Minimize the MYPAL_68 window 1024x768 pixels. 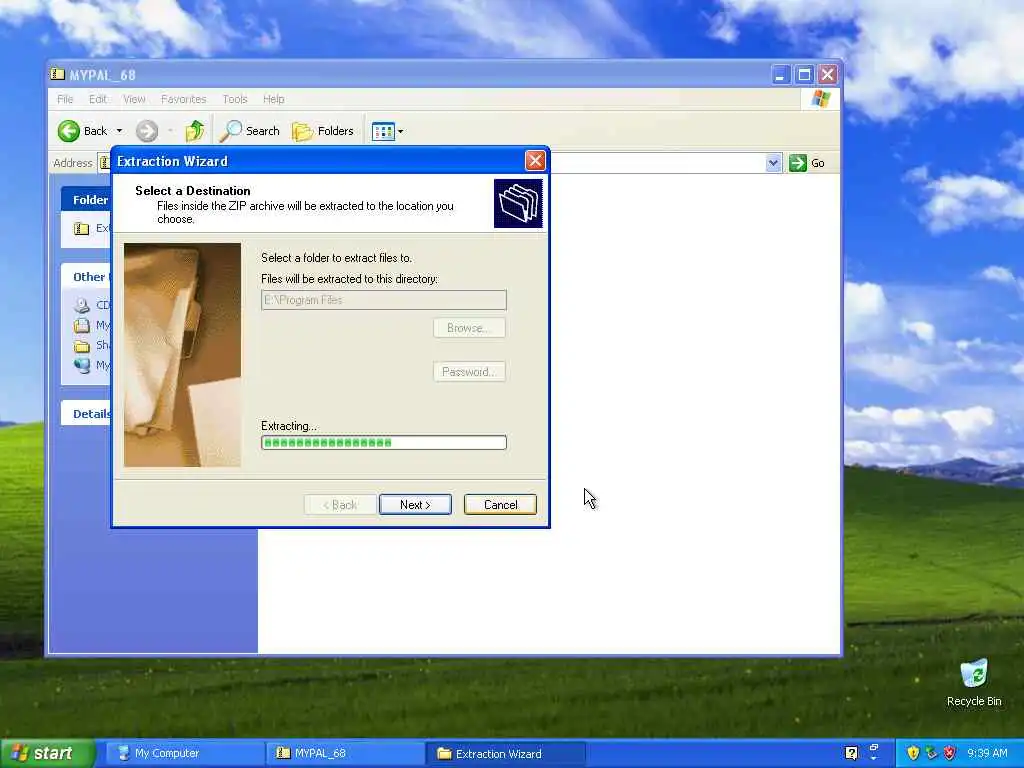click(780, 74)
